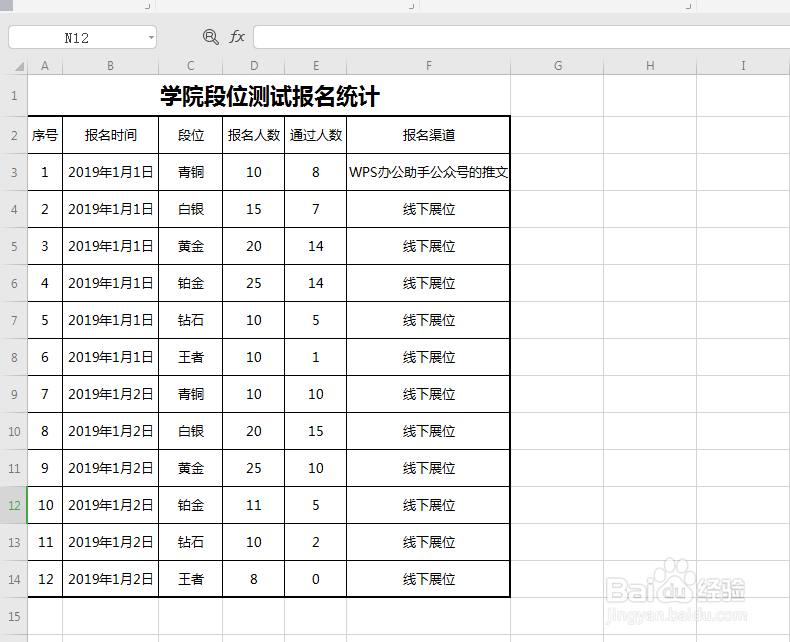Click the 钻石 cell in row 7
This screenshot has width=790, height=642.
coord(190,320)
